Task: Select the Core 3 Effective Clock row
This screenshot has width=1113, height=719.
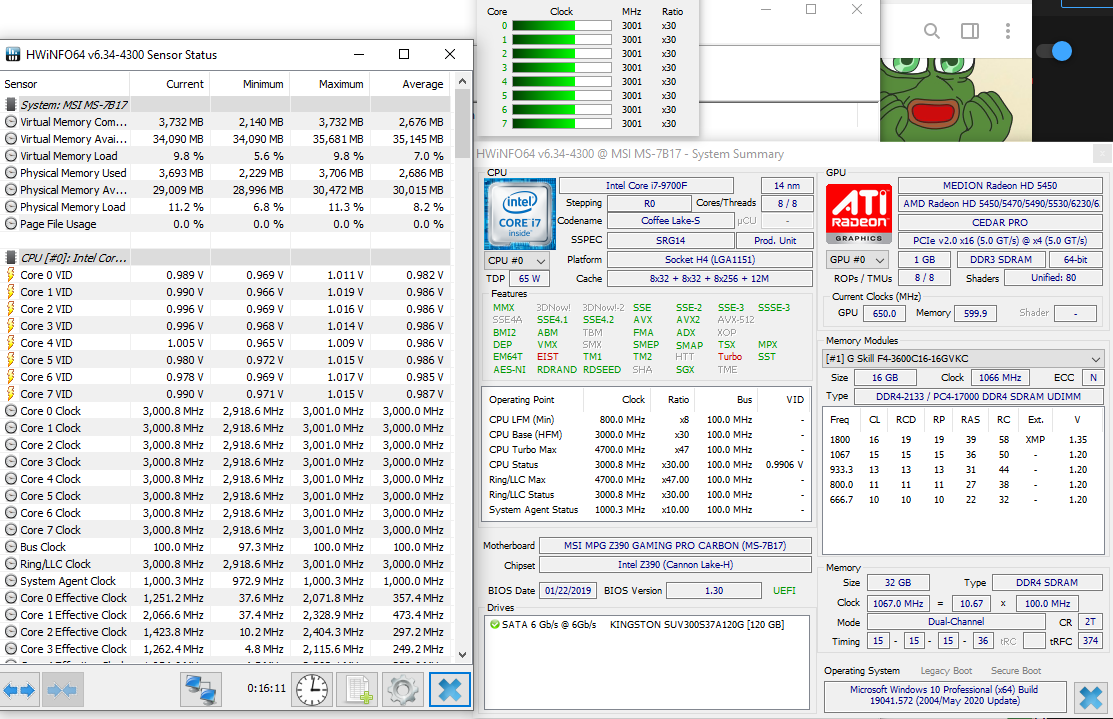Action: point(225,649)
